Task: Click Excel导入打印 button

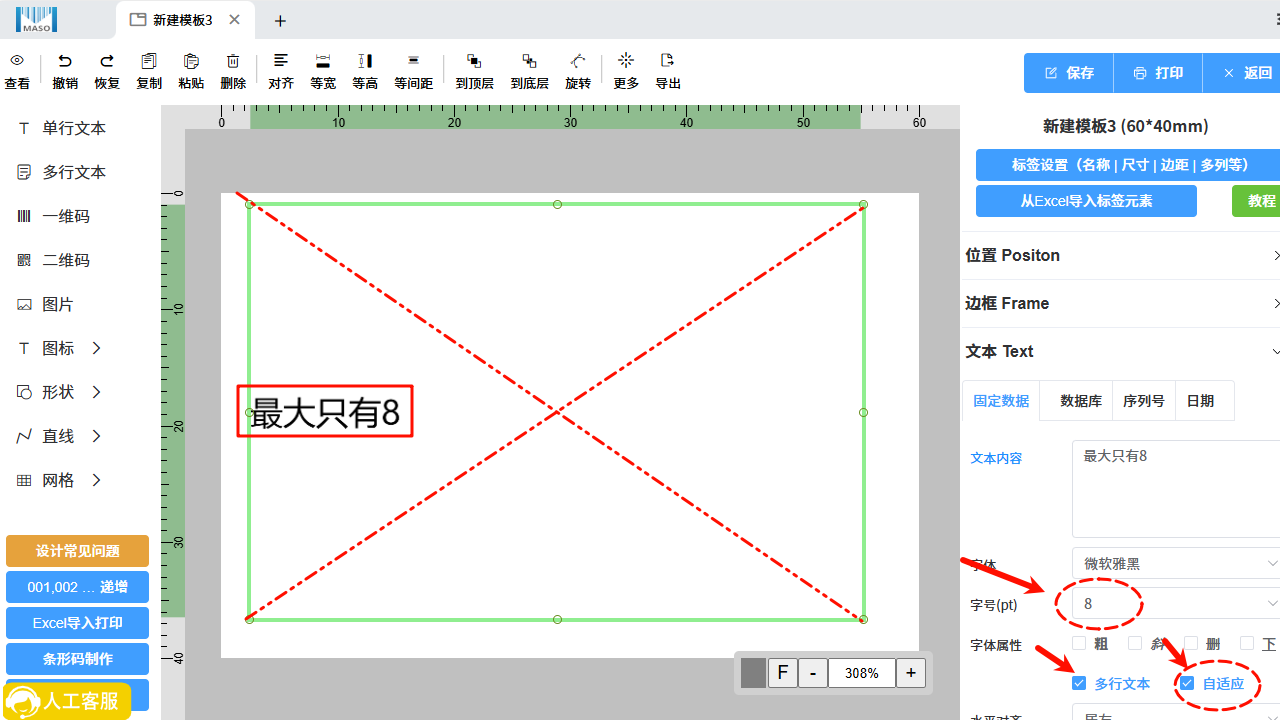Action: point(77,623)
